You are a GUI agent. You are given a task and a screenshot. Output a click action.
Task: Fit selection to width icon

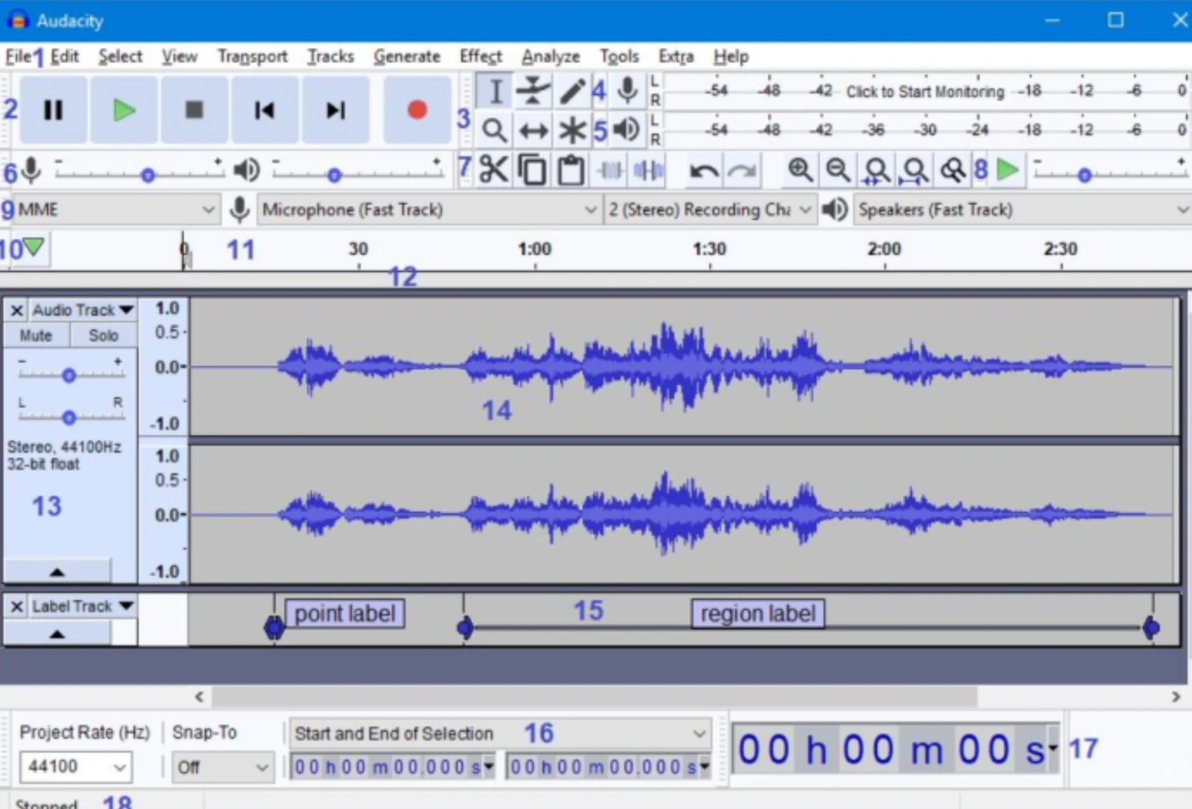coord(877,170)
